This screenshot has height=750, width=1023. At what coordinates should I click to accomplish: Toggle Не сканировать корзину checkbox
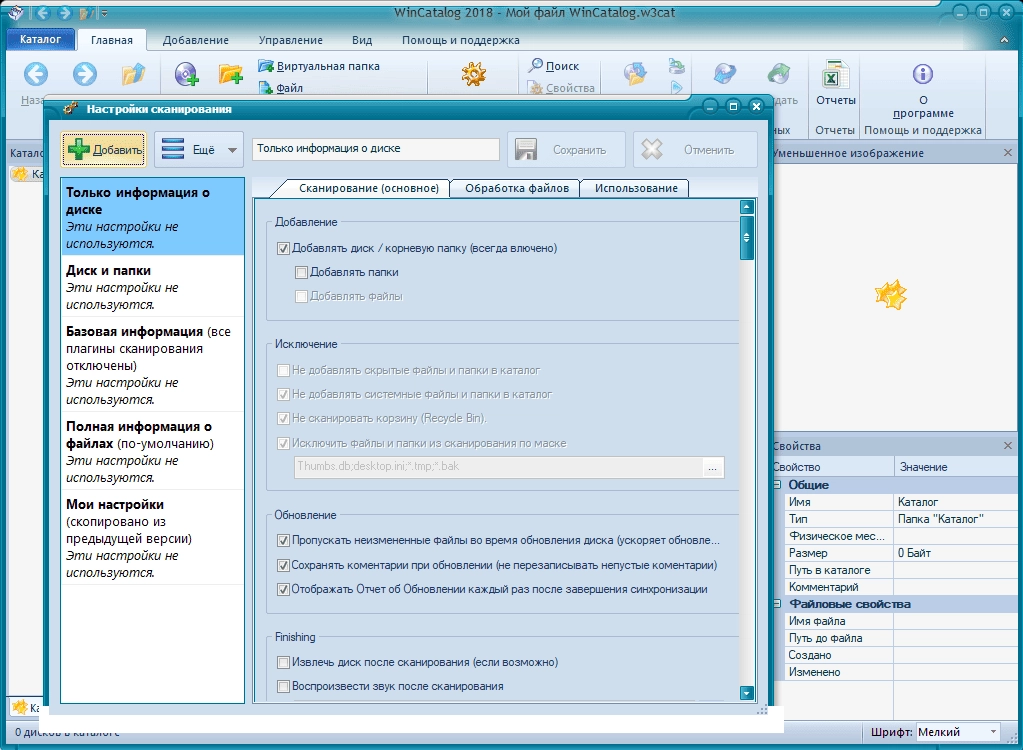click(x=283, y=418)
